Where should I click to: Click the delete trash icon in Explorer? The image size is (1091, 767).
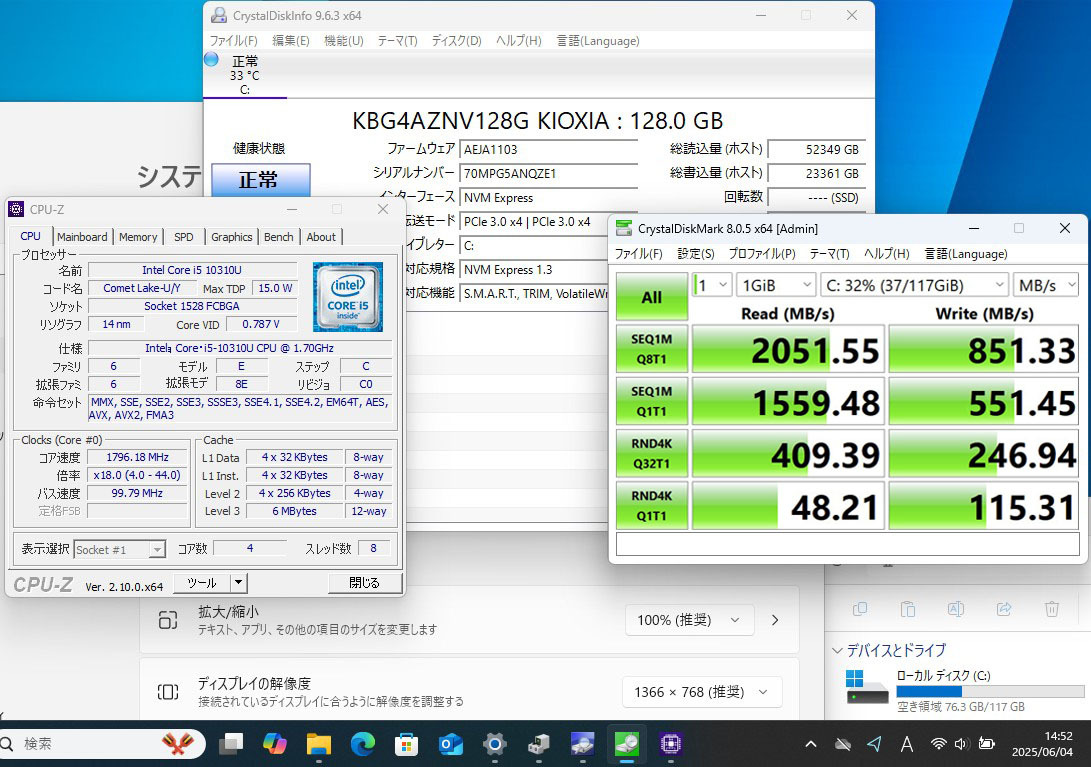click(1051, 609)
